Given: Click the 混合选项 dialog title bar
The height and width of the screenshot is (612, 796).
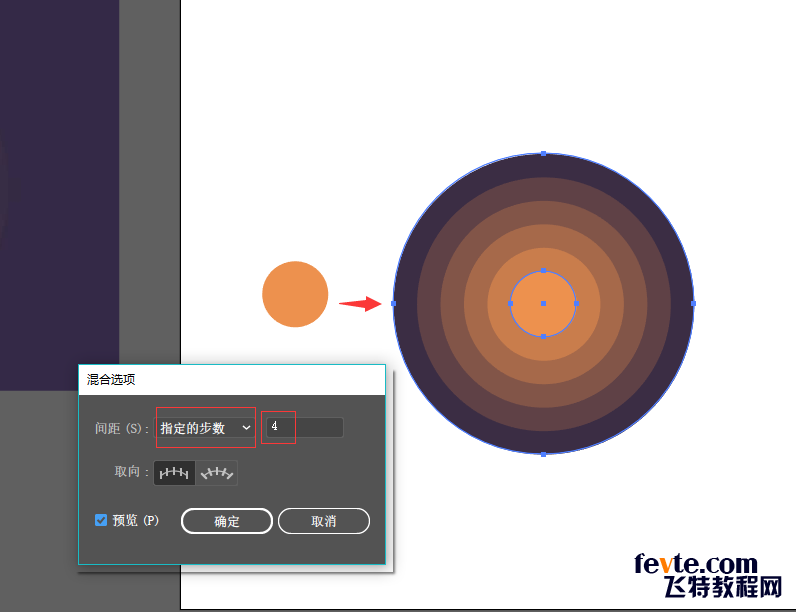Looking at the screenshot, I should click(x=232, y=380).
